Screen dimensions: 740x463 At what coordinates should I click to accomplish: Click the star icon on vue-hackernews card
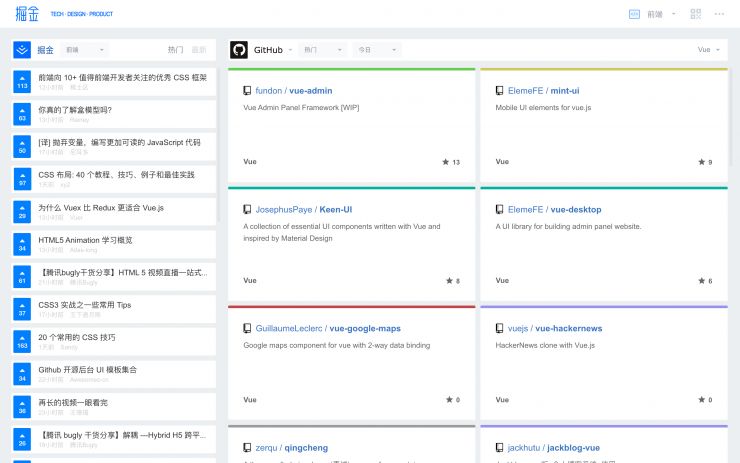click(x=702, y=400)
